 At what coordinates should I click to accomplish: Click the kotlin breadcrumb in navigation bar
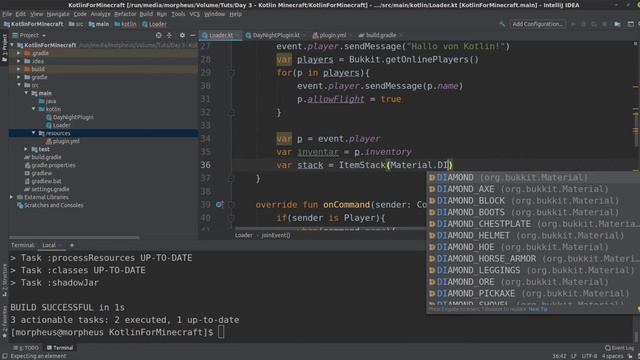126,24
